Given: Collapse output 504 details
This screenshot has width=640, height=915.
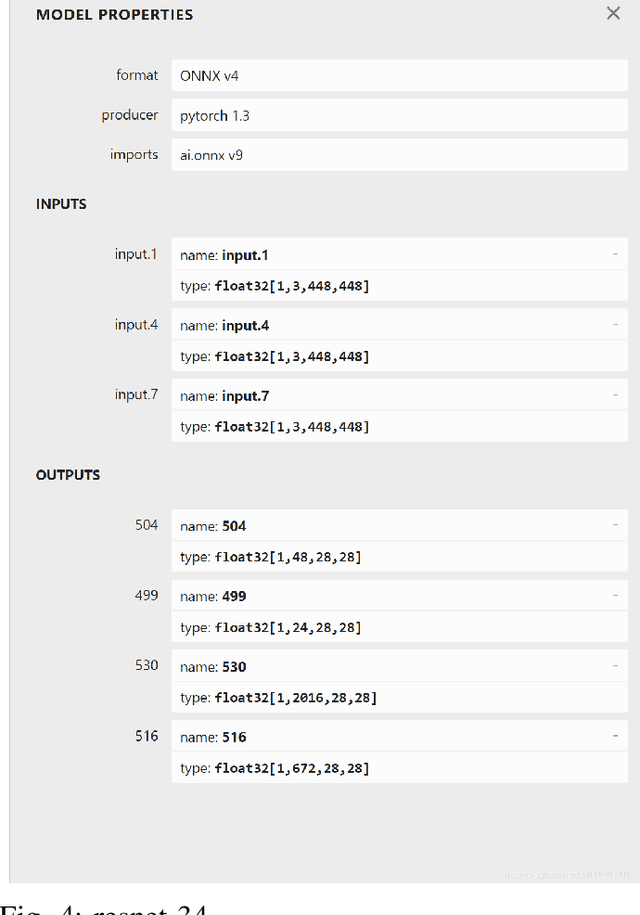Looking at the screenshot, I should pos(615,525).
